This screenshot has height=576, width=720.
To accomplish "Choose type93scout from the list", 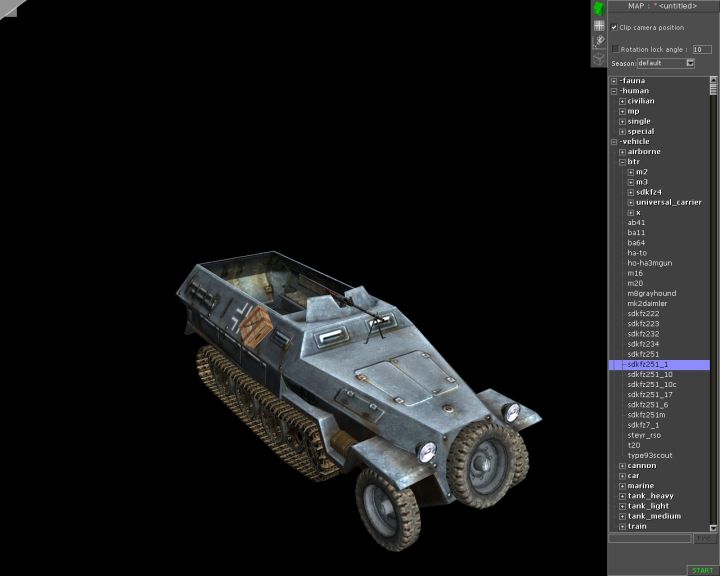I will [650, 456].
